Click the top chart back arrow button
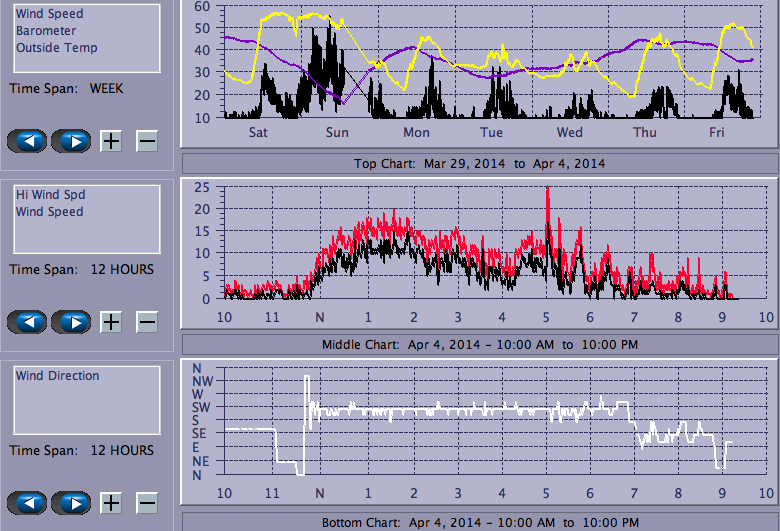 point(27,140)
